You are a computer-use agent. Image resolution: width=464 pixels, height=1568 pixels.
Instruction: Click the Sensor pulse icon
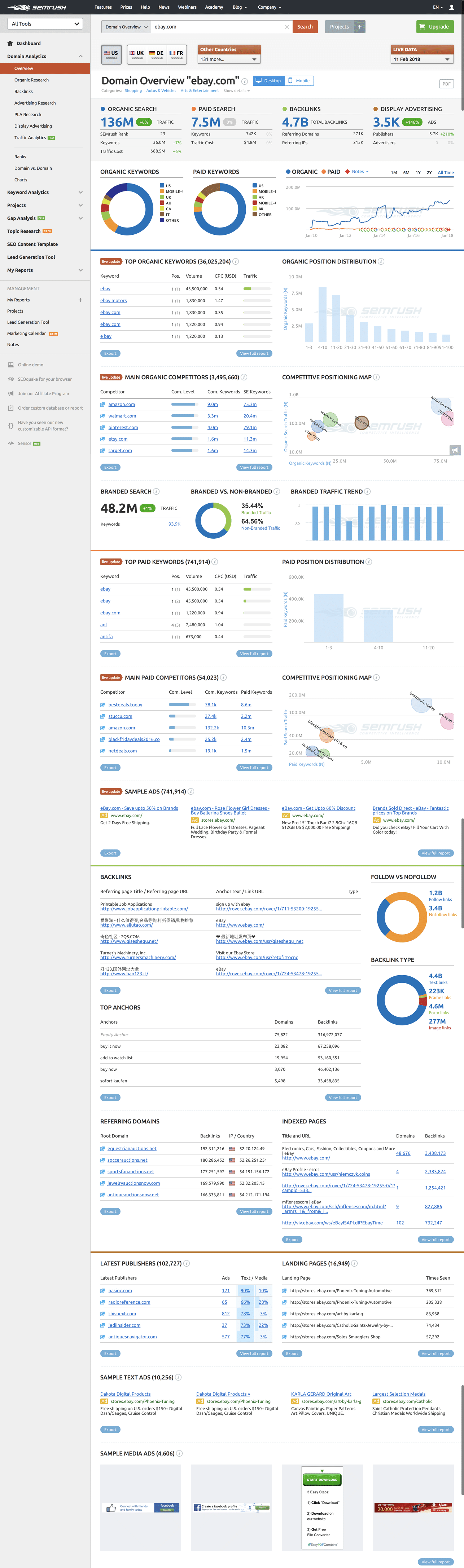coord(10,443)
